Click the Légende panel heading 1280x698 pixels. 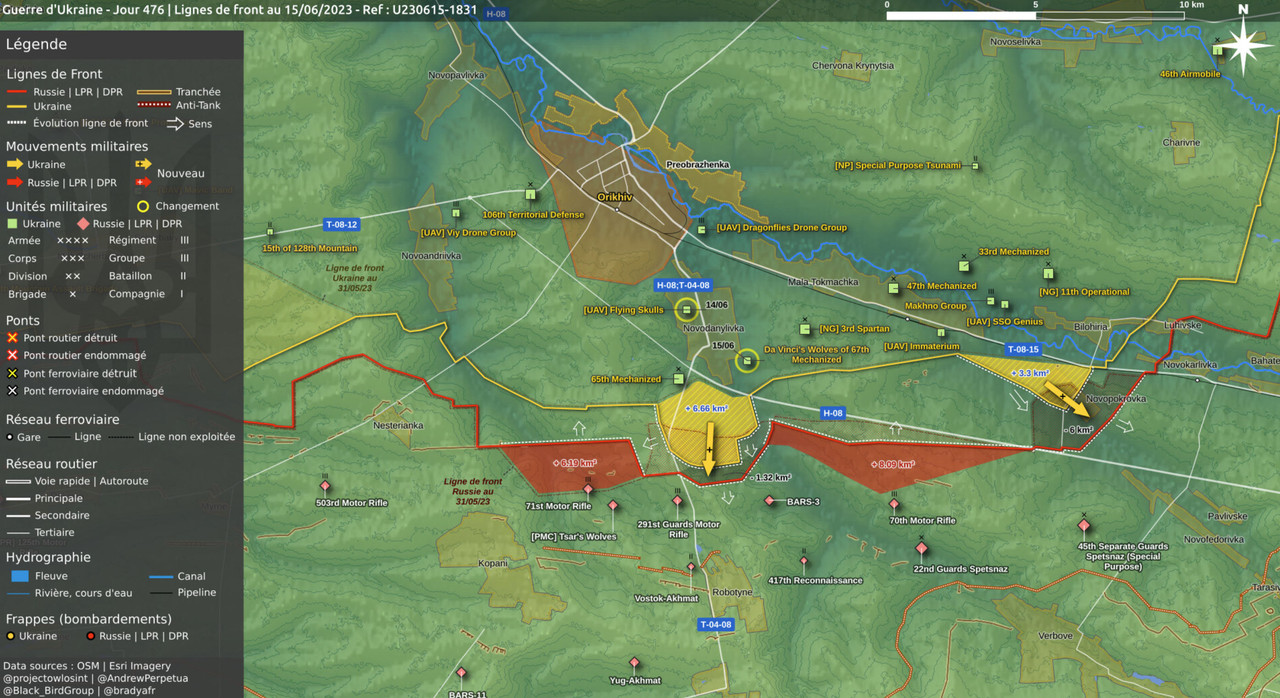point(36,44)
